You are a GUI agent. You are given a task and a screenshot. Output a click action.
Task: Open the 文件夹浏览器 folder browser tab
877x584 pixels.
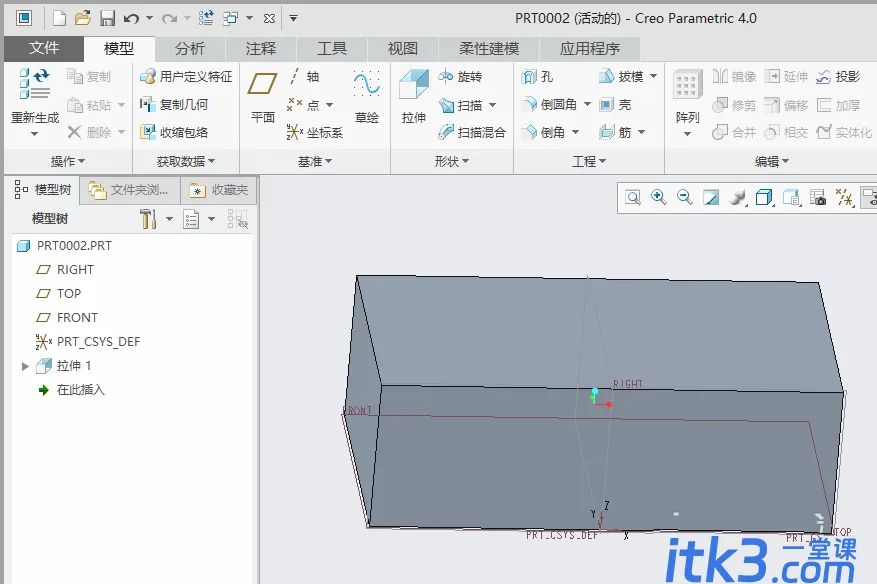tap(130, 190)
